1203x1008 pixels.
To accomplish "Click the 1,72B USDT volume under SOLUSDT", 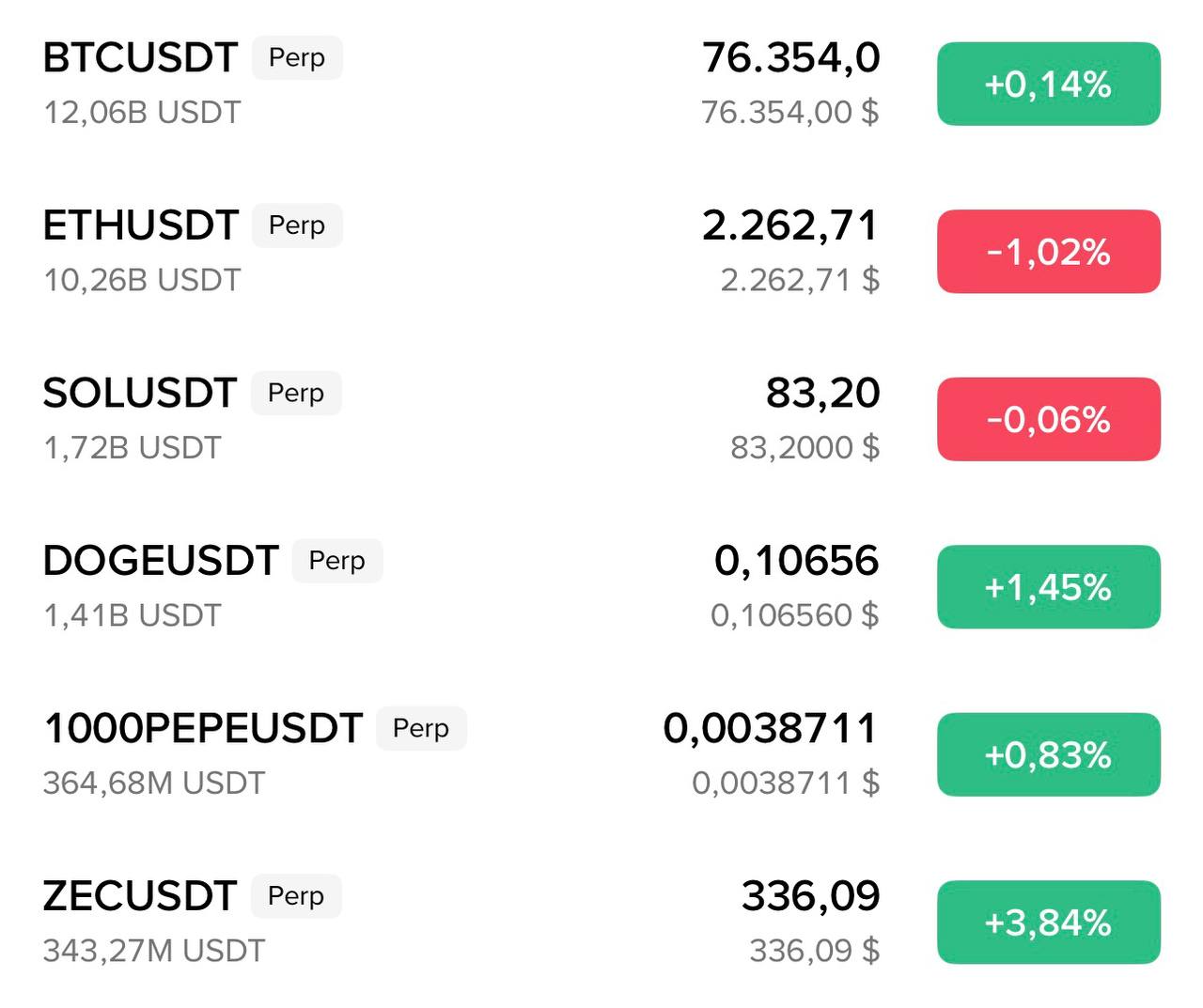I will pos(133,448).
